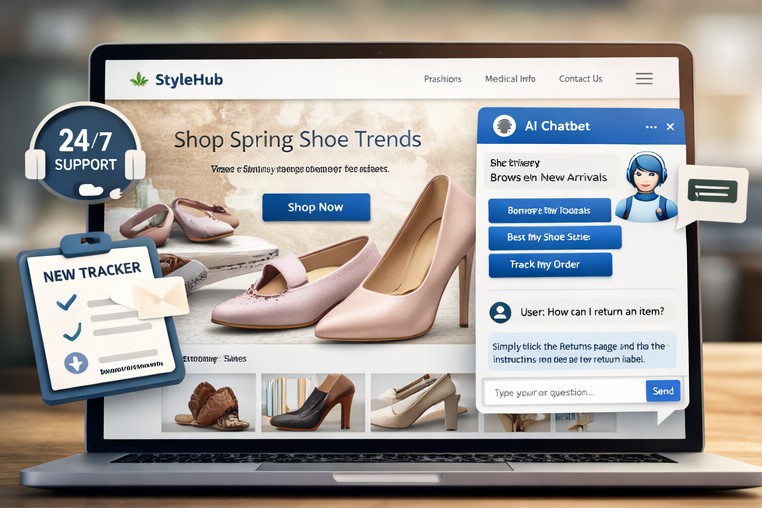Select the black high heel boot thumbnail
Screen dimensions: 762x508
point(311,403)
